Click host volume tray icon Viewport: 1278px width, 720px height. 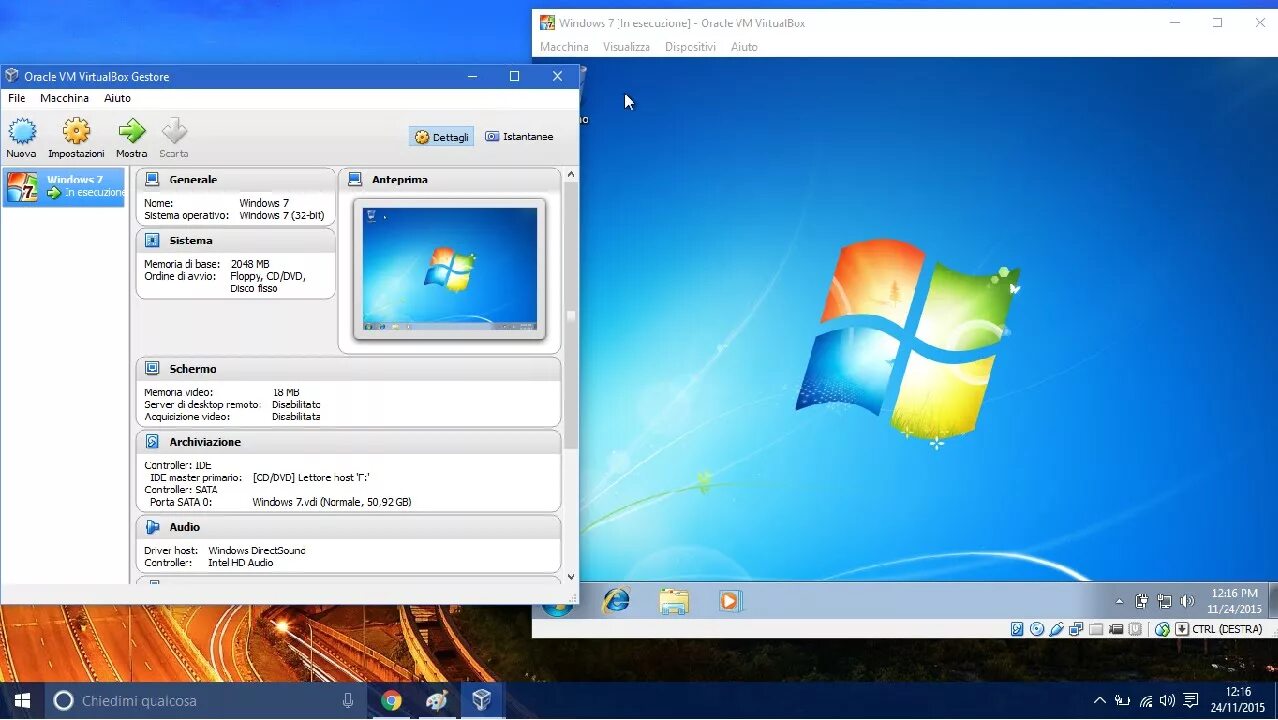tap(1167, 701)
